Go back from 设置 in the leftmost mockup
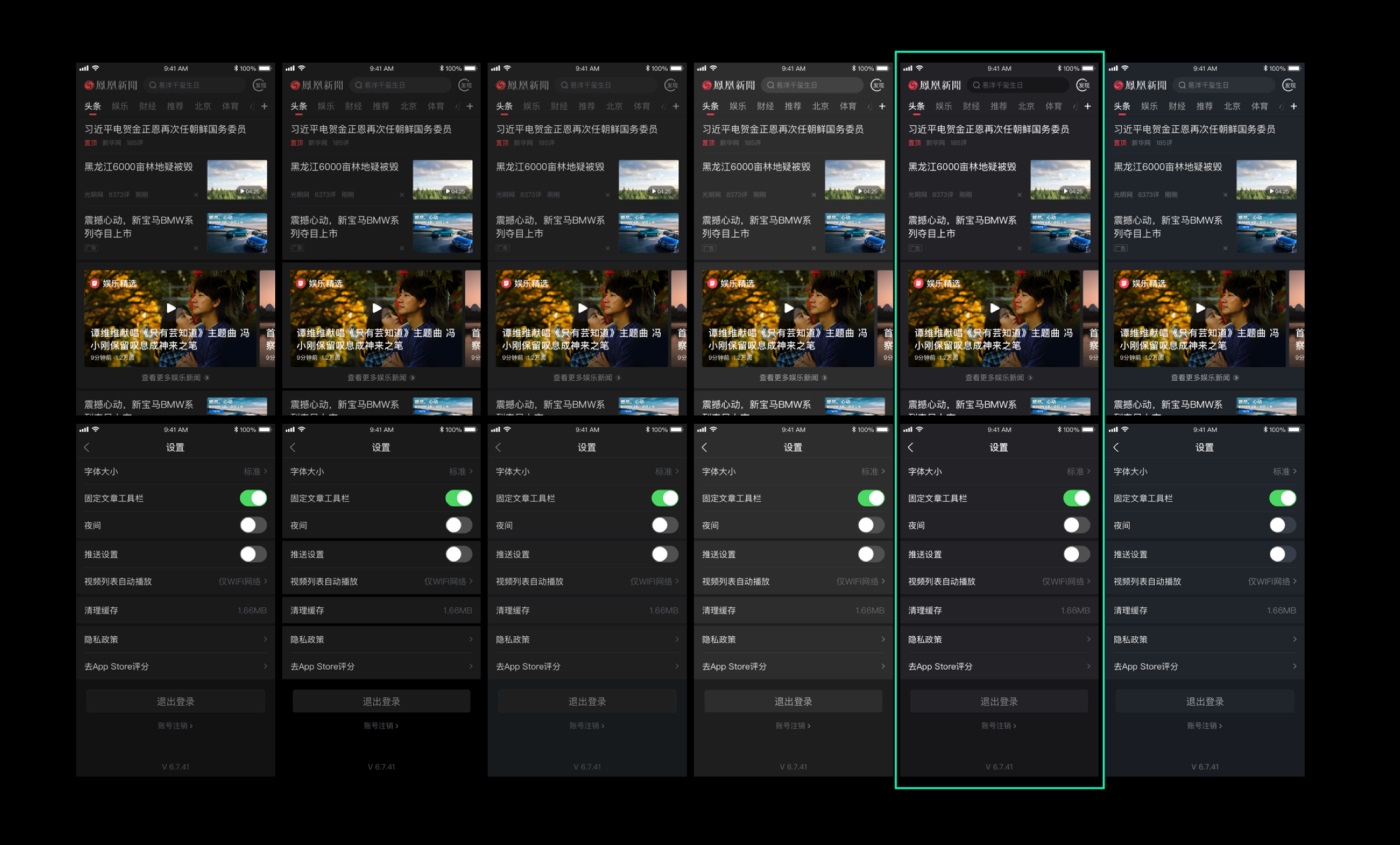Viewport: 1400px width, 845px height. pyautogui.click(x=87, y=447)
